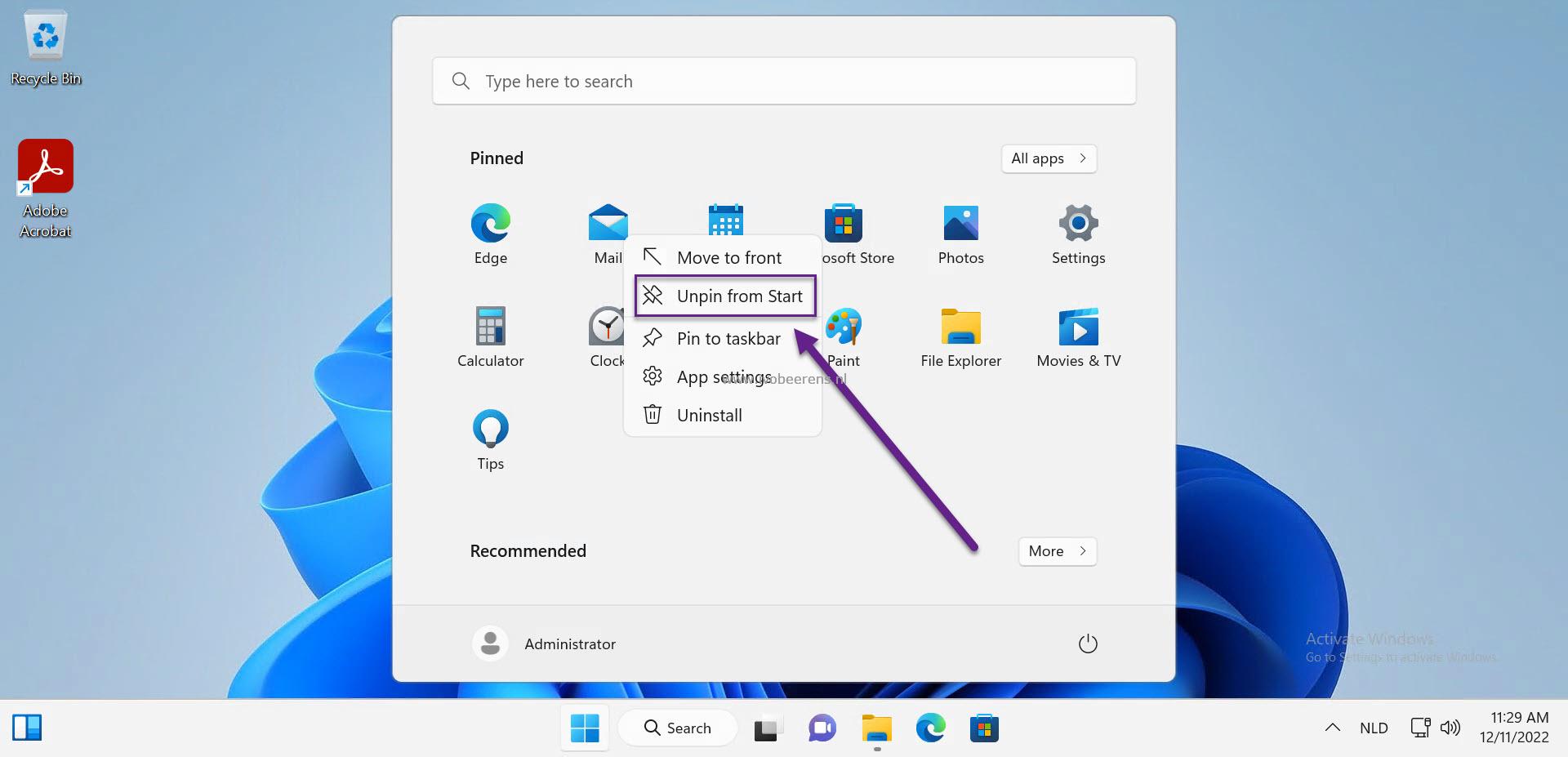1568x757 pixels.
Task: Open Movies & TV app
Action: pos(1078,337)
